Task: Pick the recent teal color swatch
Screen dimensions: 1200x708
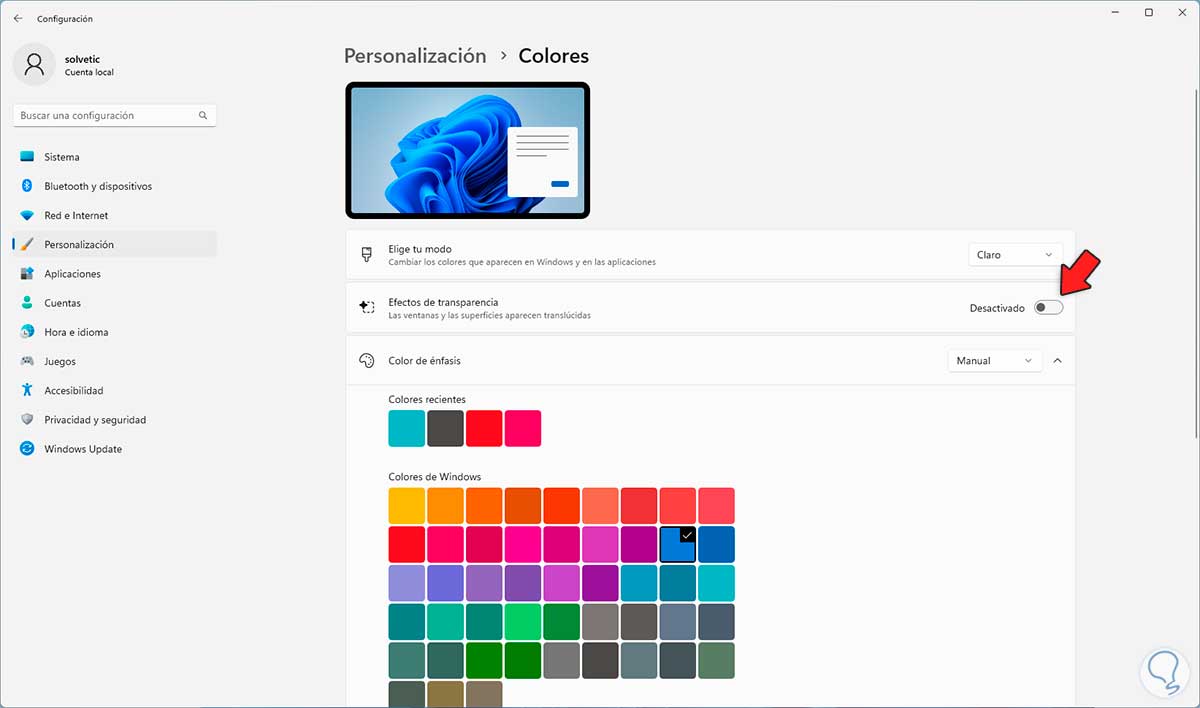Action: tap(407, 428)
